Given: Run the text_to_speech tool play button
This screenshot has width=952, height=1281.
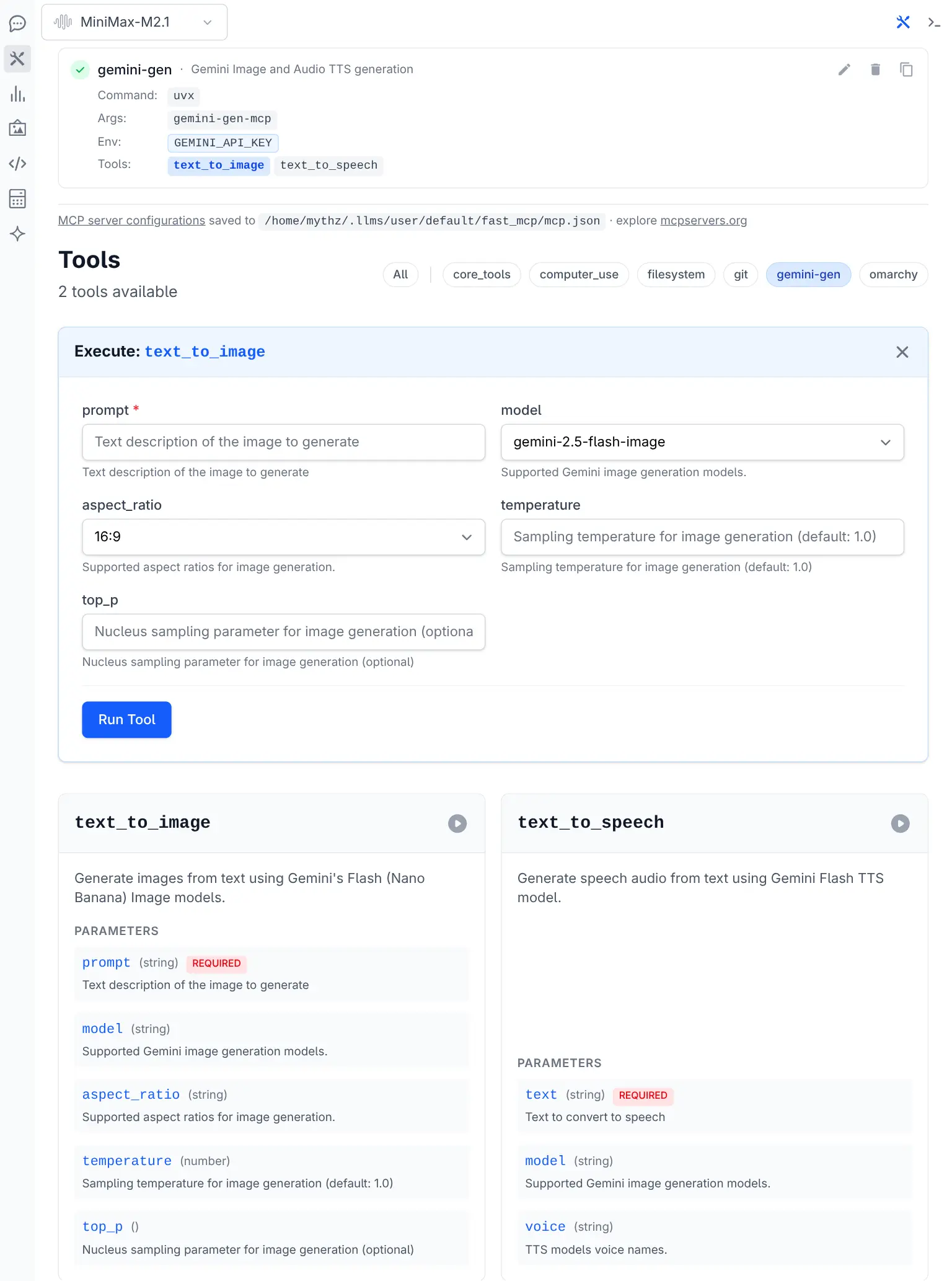Looking at the screenshot, I should coord(900,823).
